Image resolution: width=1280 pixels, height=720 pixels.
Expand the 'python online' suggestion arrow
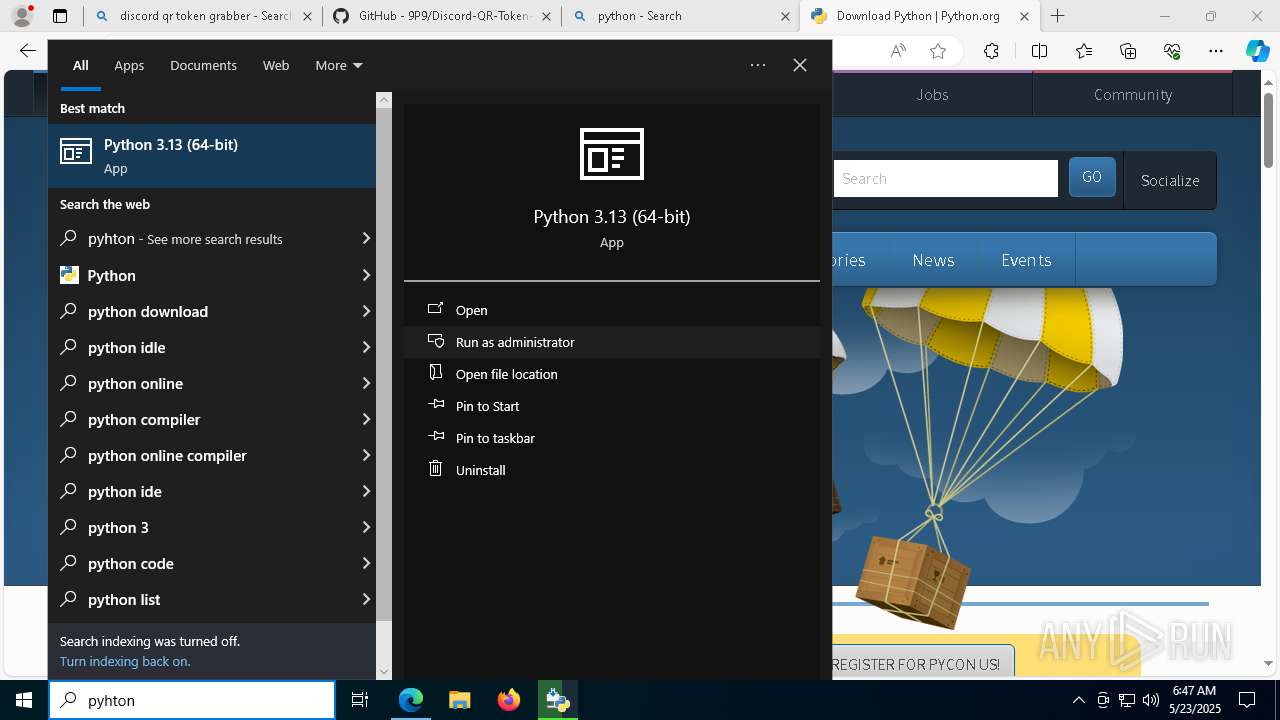coord(366,383)
